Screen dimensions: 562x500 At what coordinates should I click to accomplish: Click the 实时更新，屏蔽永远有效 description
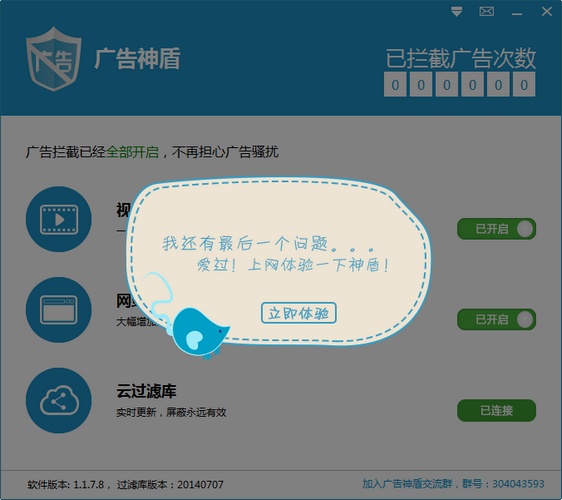click(x=171, y=412)
